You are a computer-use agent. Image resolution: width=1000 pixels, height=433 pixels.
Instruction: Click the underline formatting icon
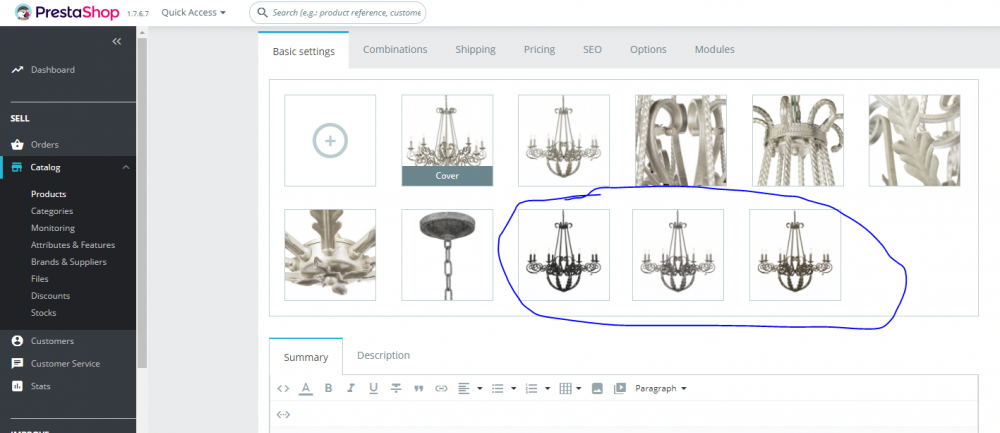coord(373,388)
